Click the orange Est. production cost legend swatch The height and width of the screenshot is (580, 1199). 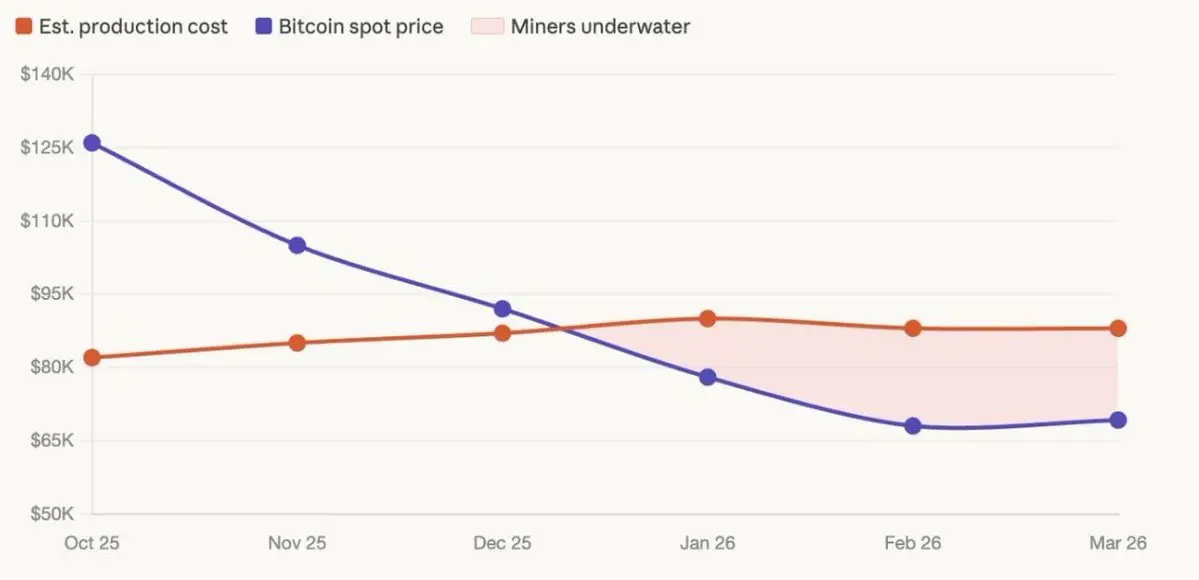click(x=24, y=27)
